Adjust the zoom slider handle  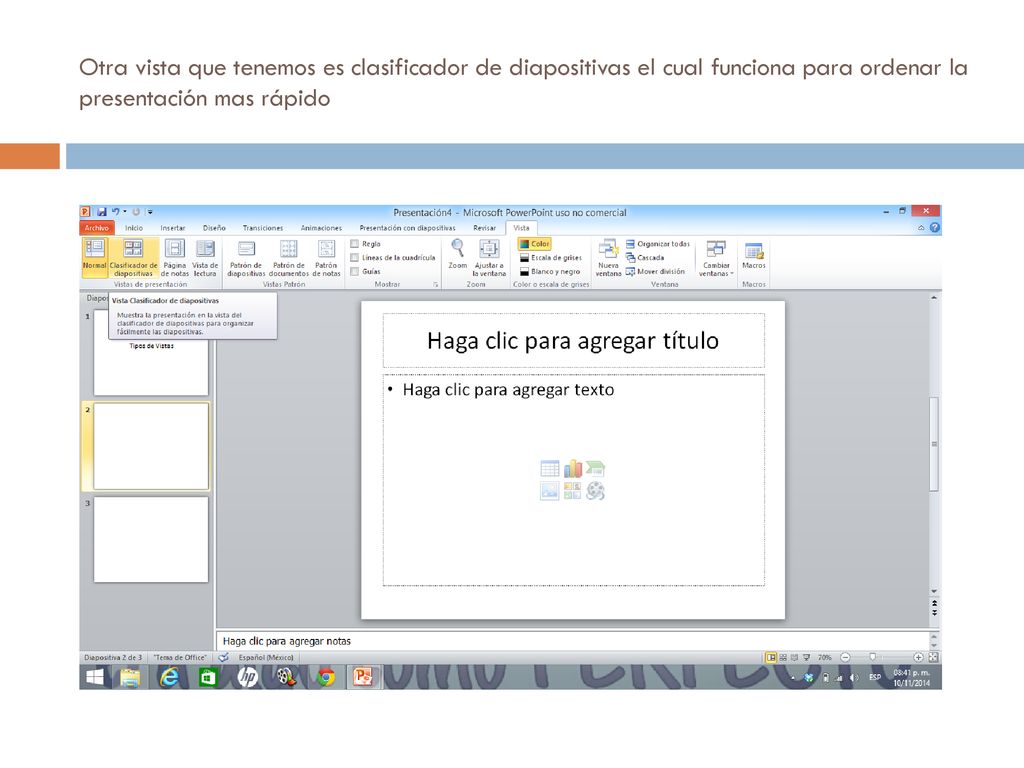pyautogui.click(x=872, y=657)
